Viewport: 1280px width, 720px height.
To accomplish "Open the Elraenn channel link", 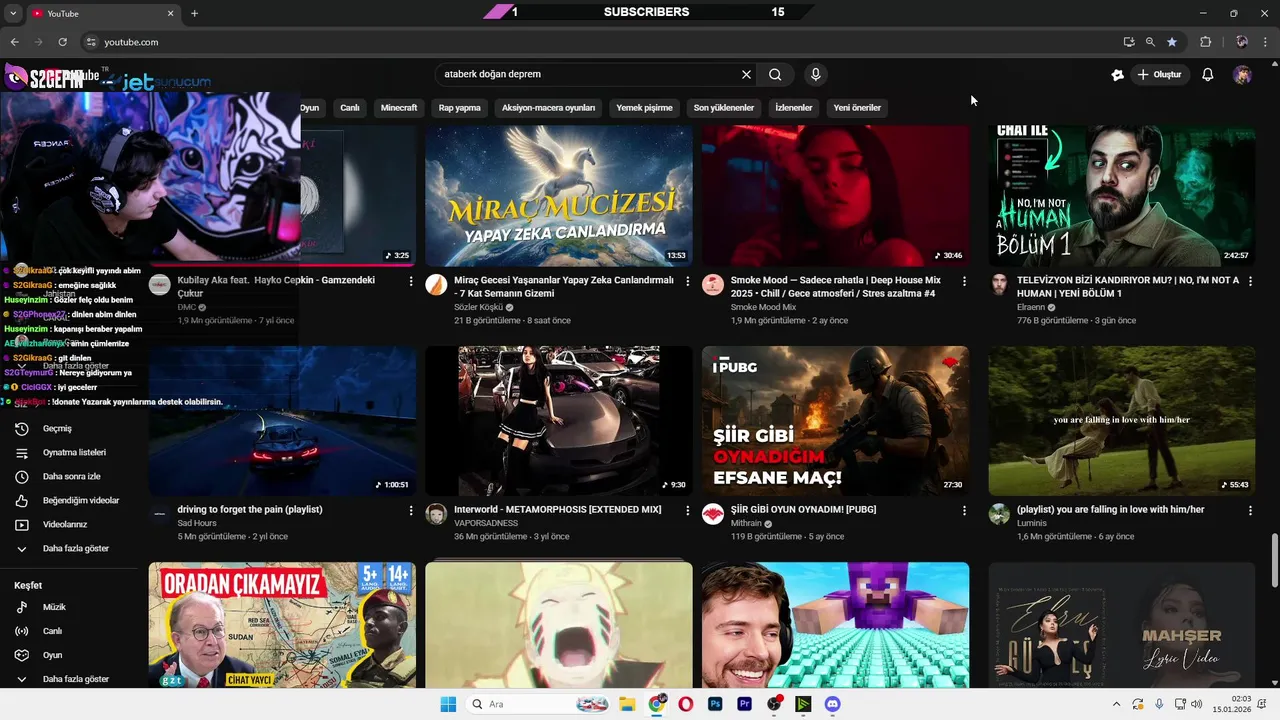I will 1031,308.
